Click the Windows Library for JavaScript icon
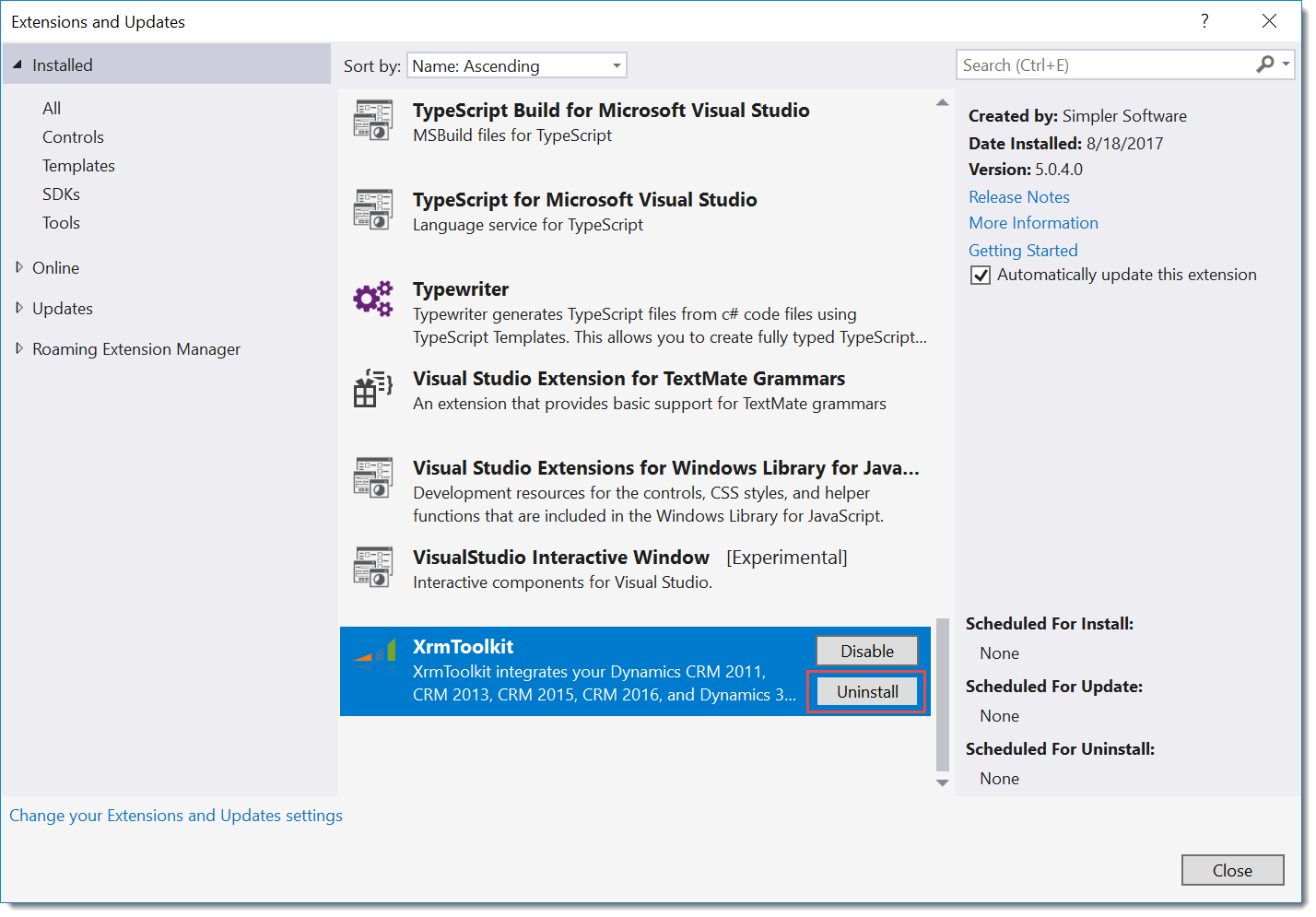Screen dimensions: 1316x917 [372, 477]
